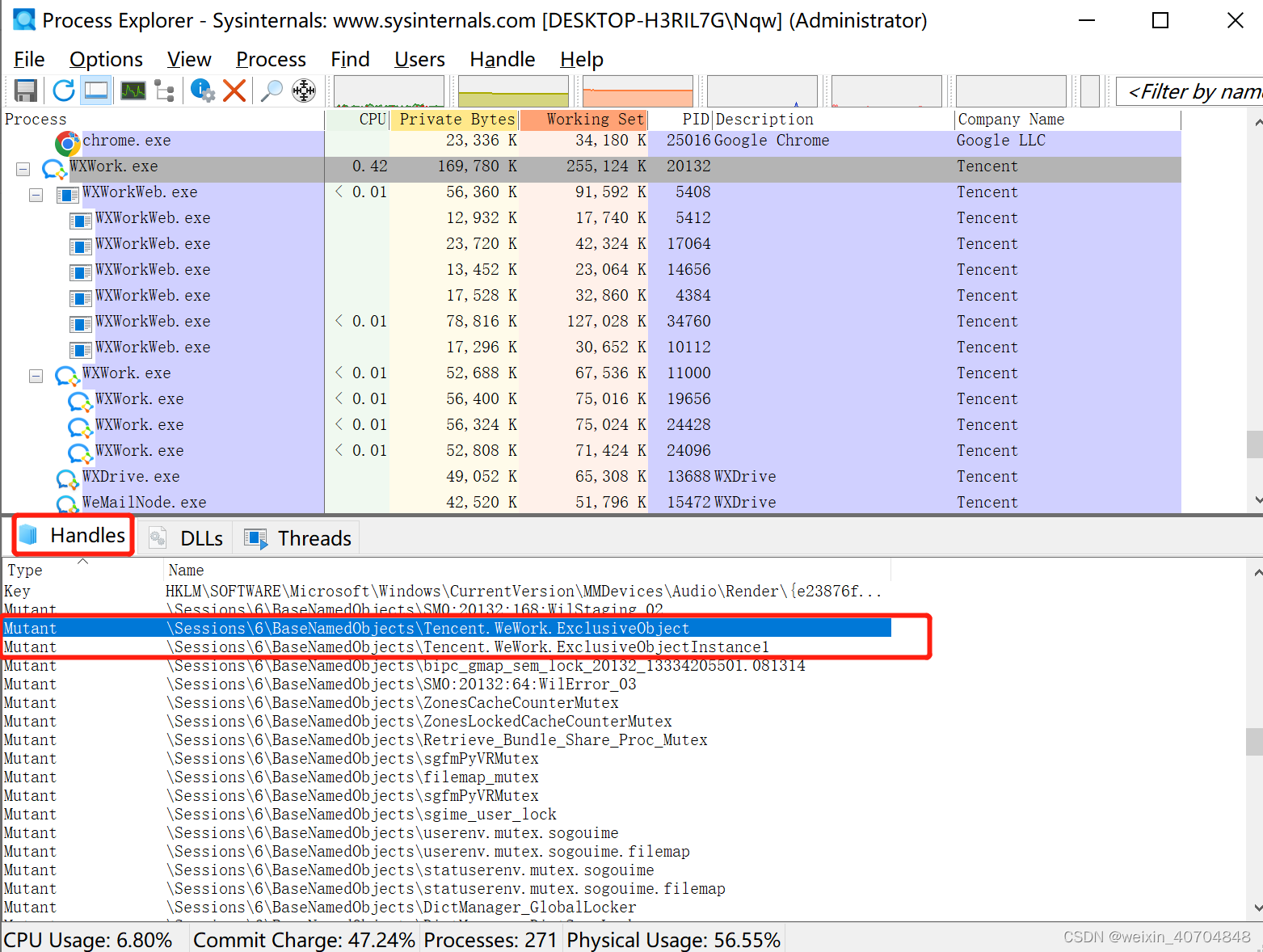Toggle the process tree view icon
Screen dimensions: 1263x952
point(165,91)
